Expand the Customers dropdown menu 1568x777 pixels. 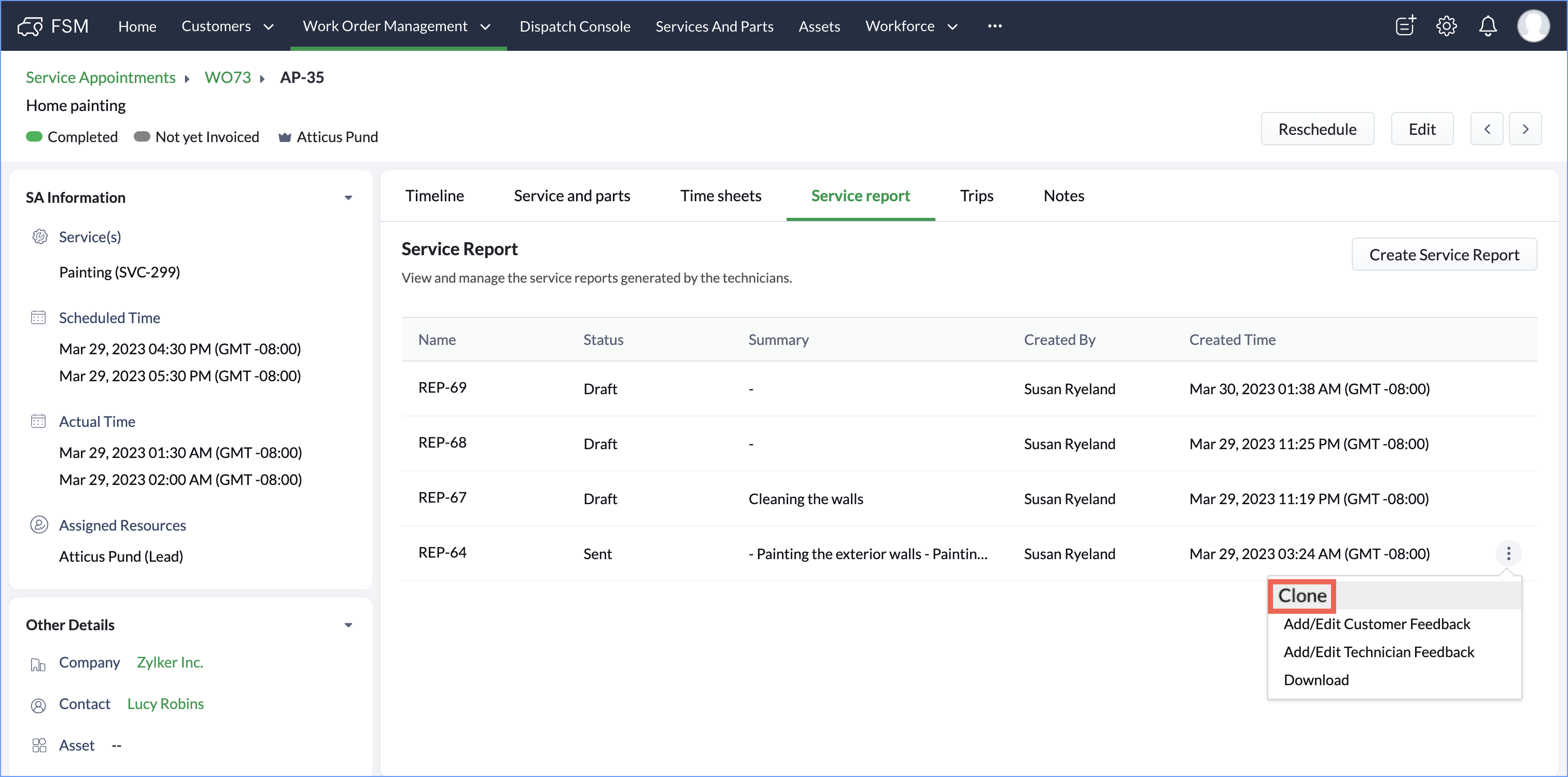coord(269,27)
